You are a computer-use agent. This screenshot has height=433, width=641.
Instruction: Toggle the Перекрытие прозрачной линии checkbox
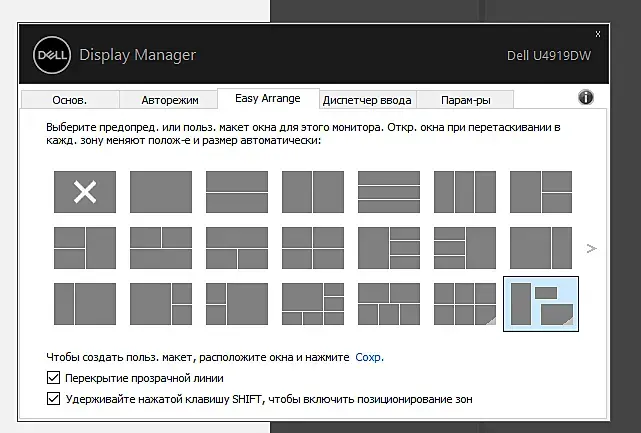pyautogui.click(x=53, y=378)
